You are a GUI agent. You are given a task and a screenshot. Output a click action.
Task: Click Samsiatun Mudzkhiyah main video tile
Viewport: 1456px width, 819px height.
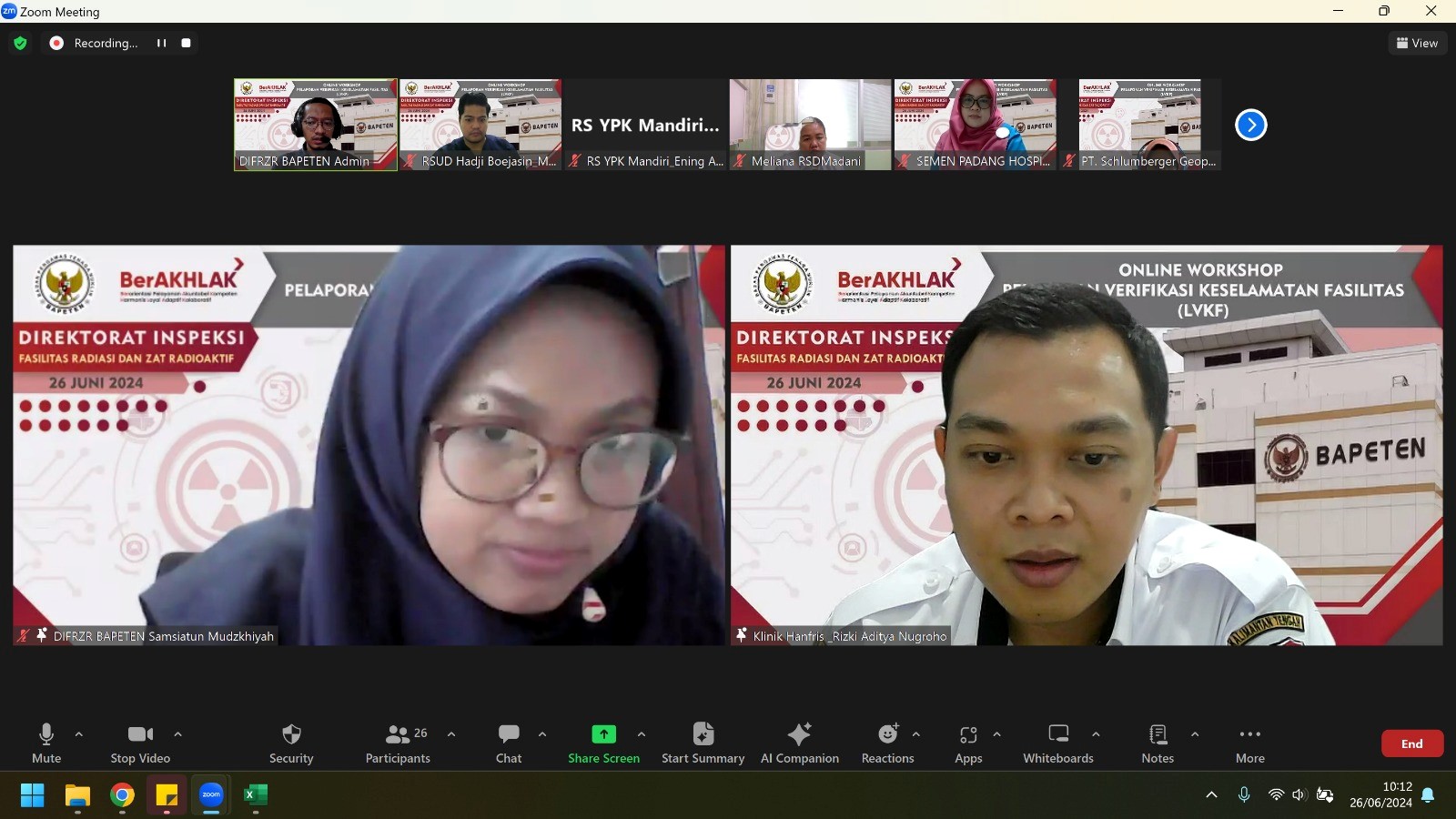pos(369,445)
